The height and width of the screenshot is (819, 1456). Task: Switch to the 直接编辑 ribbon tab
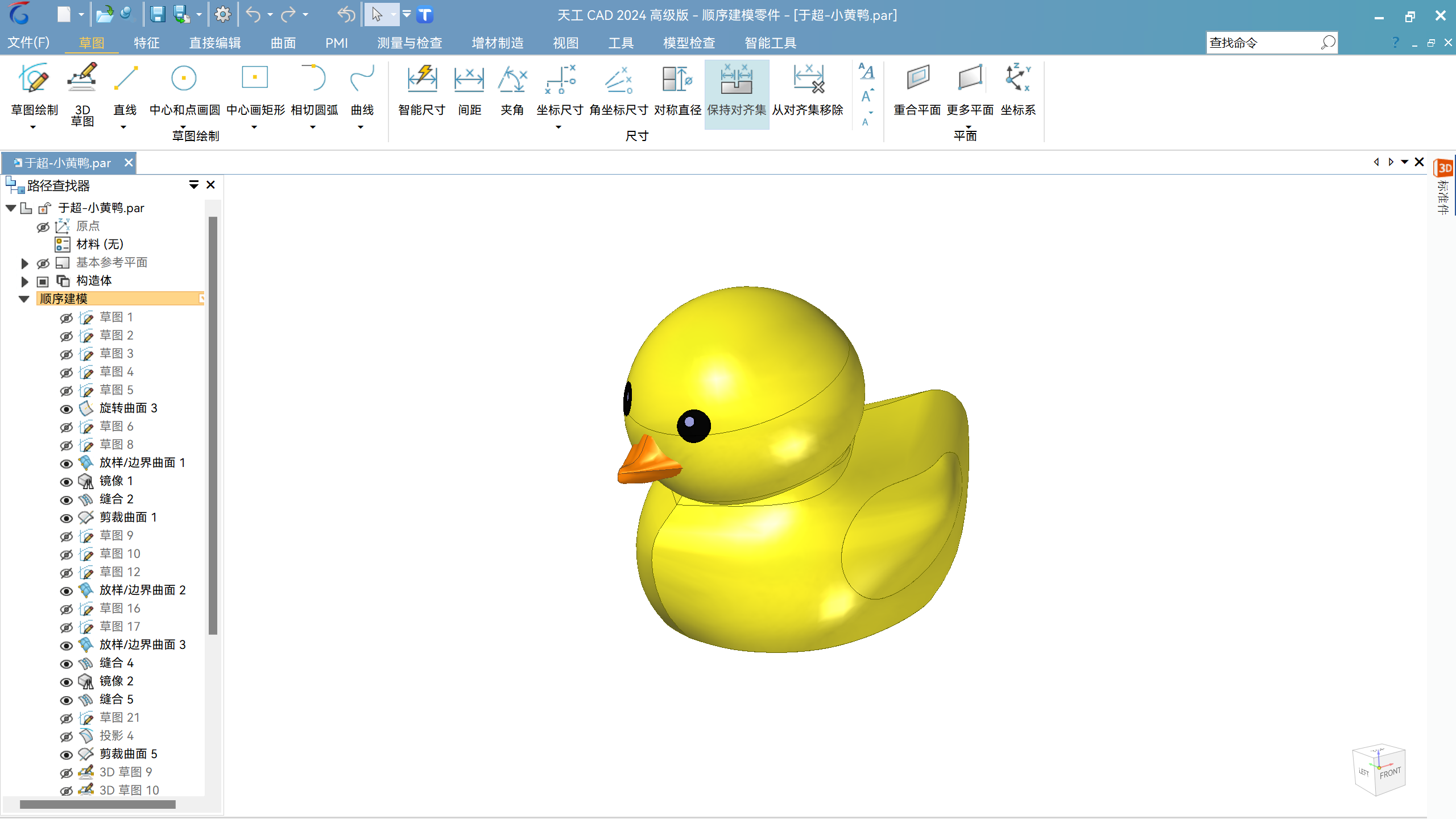[214, 43]
